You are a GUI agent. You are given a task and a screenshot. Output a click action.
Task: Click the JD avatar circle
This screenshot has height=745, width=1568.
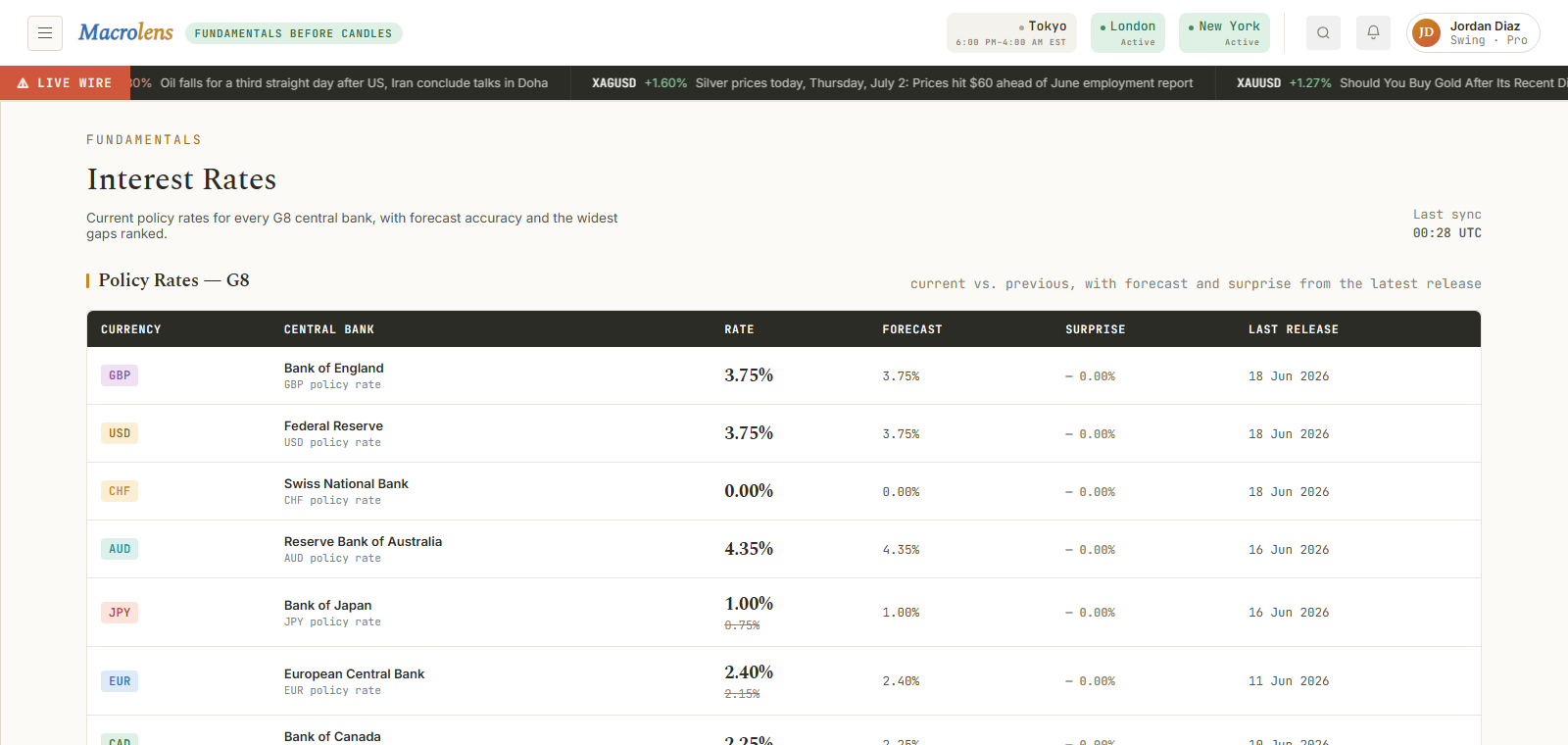pyautogui.click(x=1426, y=32)
